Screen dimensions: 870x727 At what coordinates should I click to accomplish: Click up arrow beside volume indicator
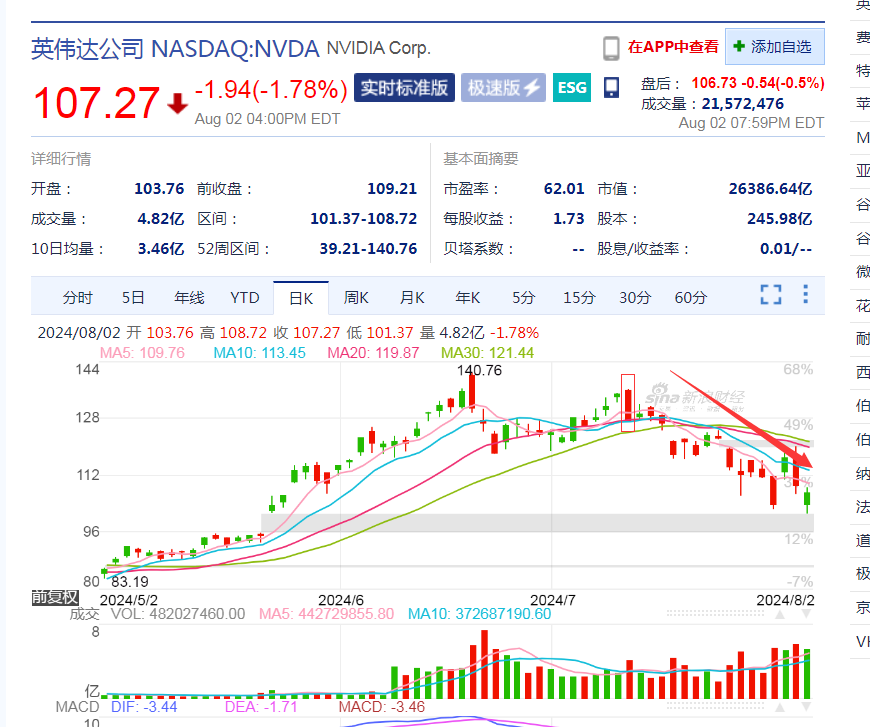pos(780,614)
